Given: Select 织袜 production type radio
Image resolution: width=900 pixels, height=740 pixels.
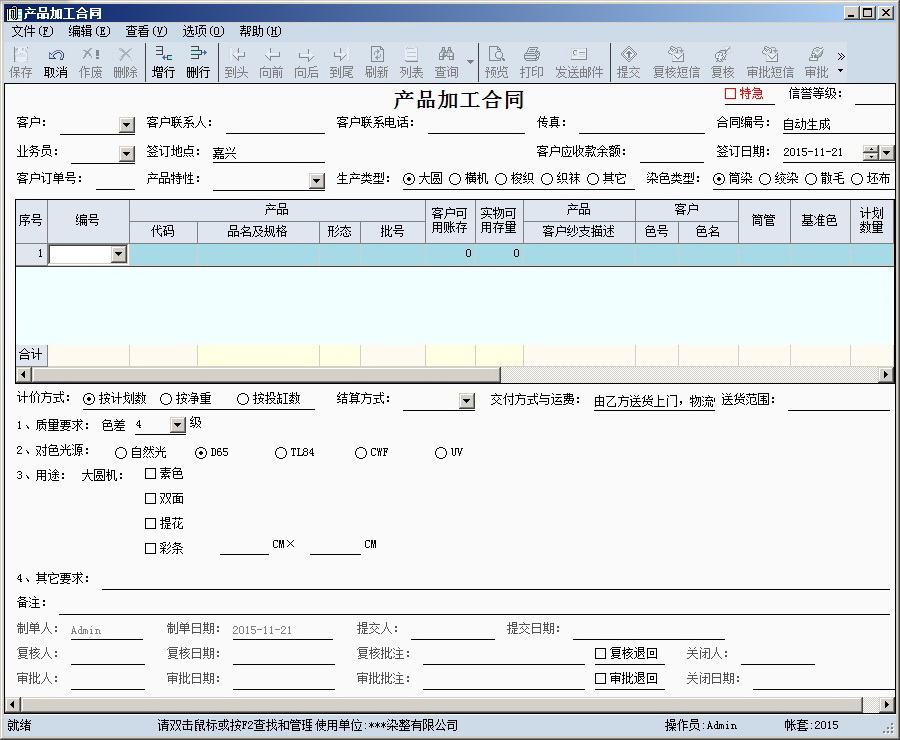Looking at the screenshot, I should [x=547, y=179].
